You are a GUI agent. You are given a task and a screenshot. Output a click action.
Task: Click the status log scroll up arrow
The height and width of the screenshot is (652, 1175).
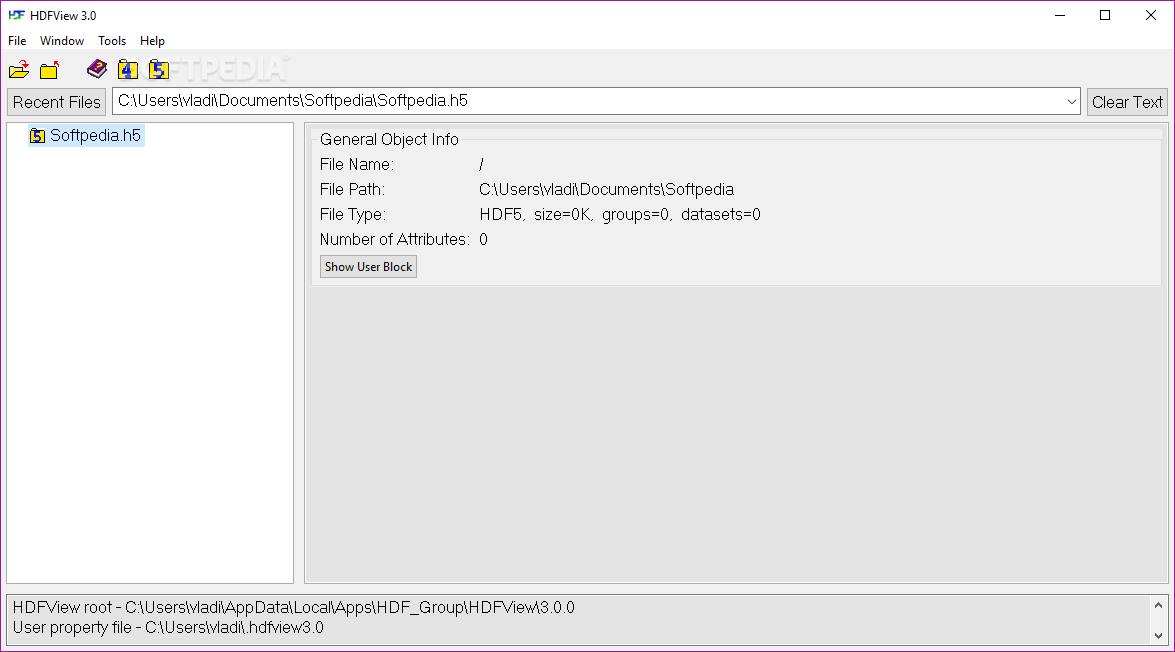[x=1158, y=606]
